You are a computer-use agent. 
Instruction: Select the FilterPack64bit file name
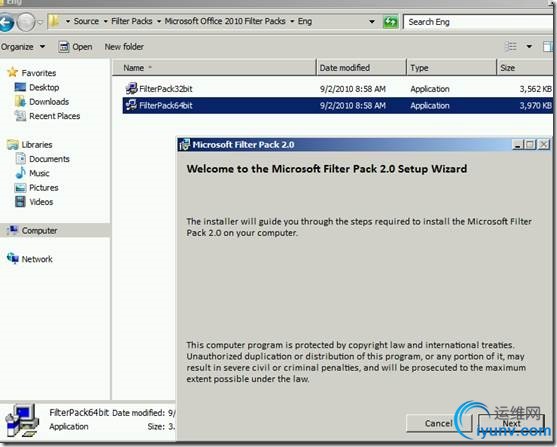[x=166, y=106]
